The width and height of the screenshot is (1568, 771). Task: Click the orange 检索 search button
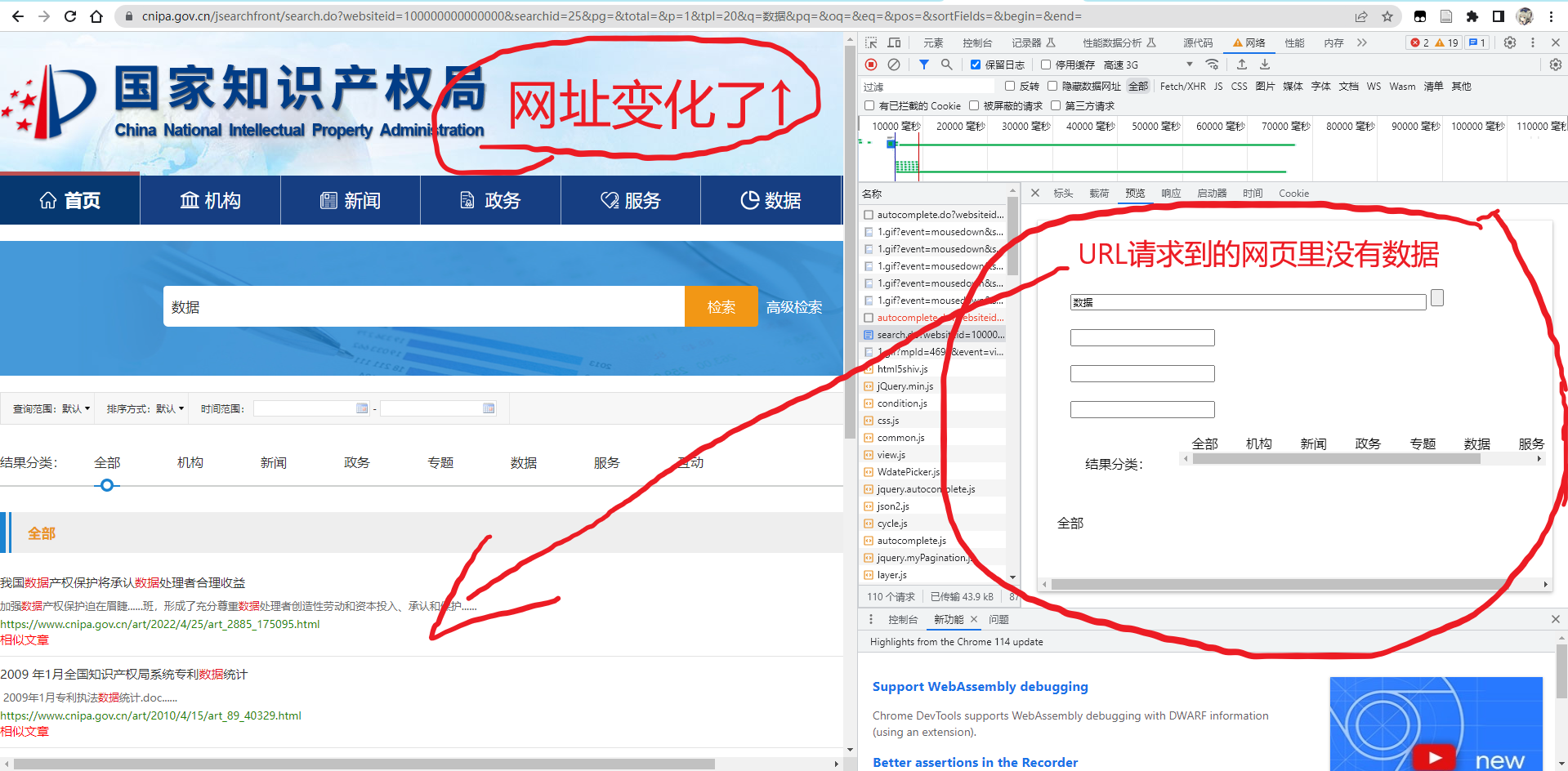point(721,306)
